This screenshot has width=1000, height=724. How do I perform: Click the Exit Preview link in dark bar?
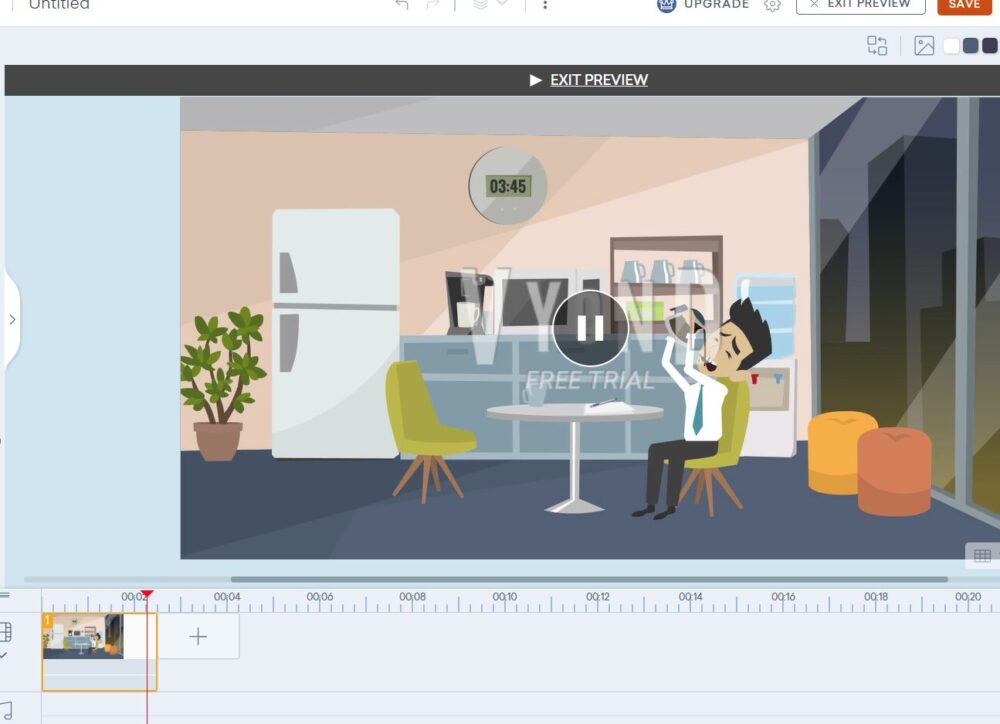click(598, 80)
